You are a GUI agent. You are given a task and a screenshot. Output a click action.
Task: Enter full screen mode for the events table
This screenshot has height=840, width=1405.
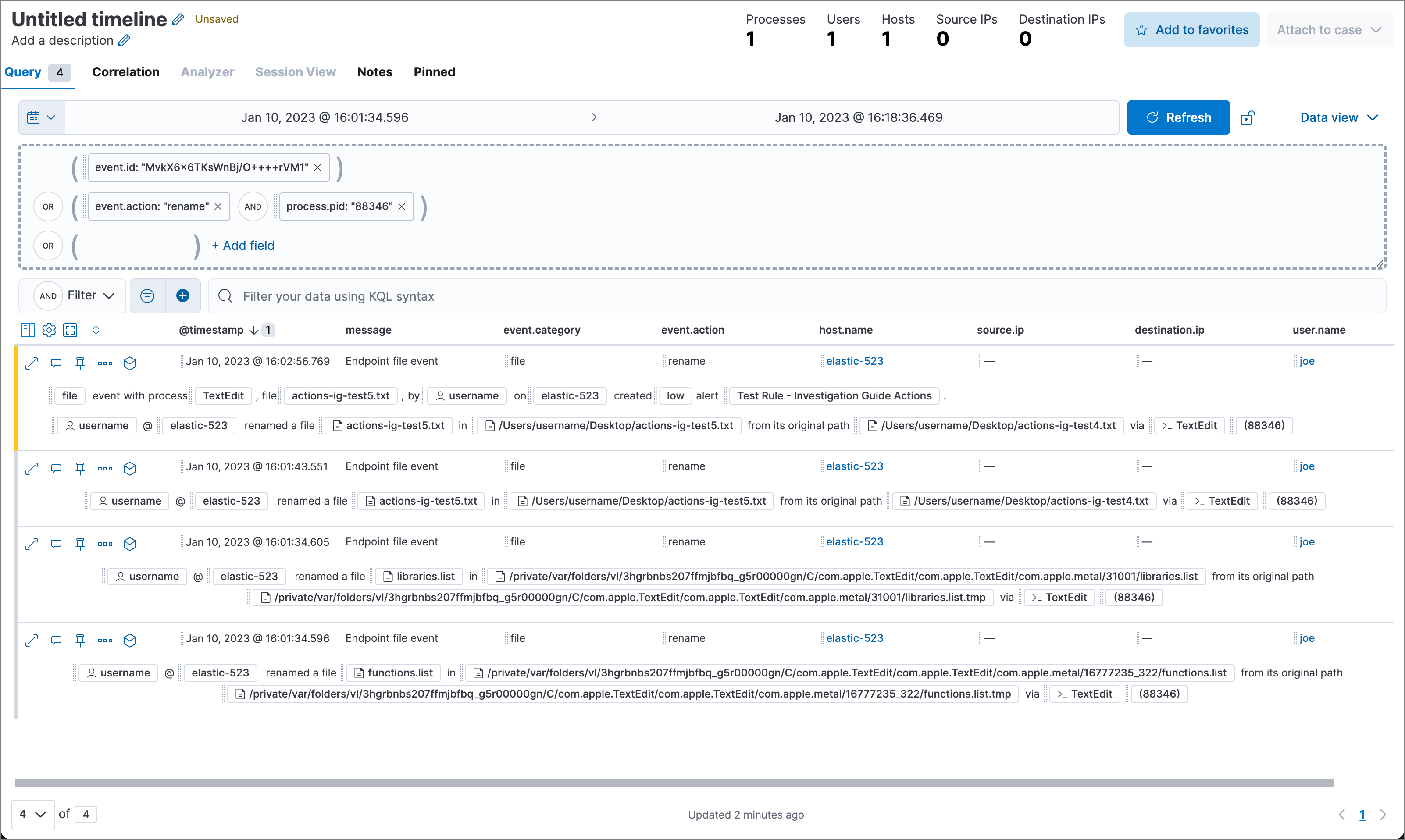click(x=70, y=330)
